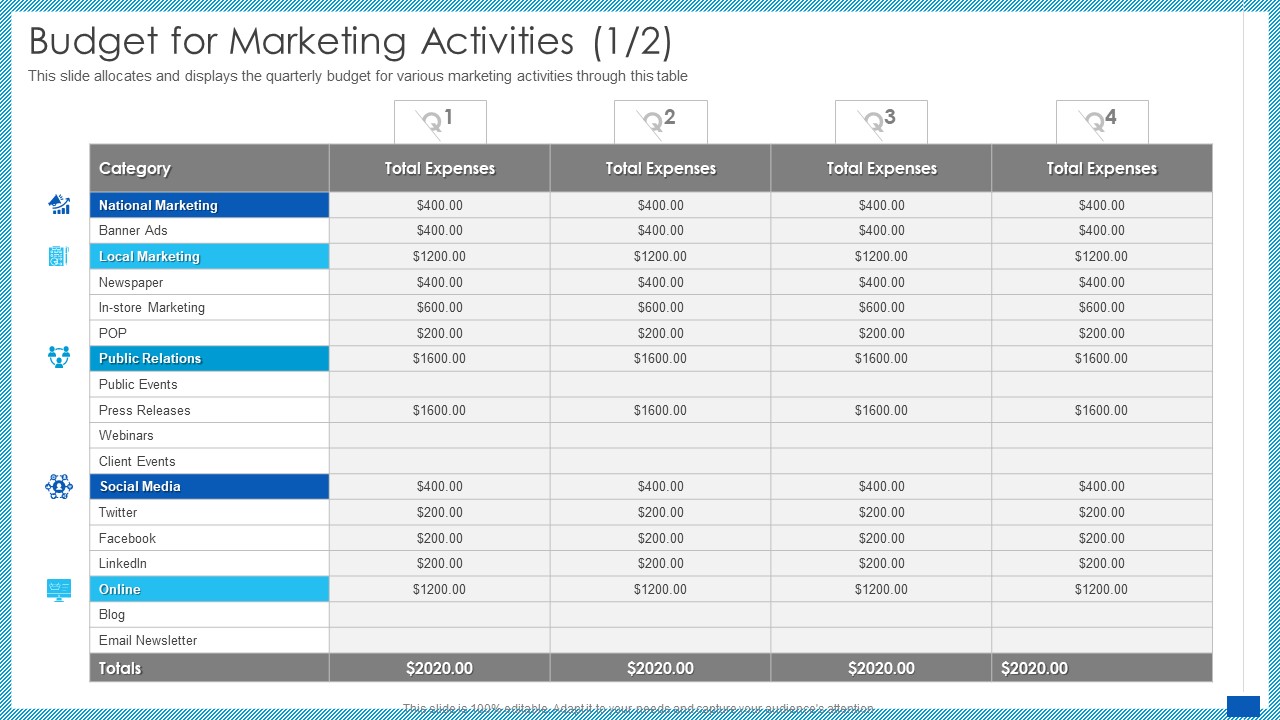Select the National Marketing category row label
This screenshot has height=720, width=1280.
[210, 205]
